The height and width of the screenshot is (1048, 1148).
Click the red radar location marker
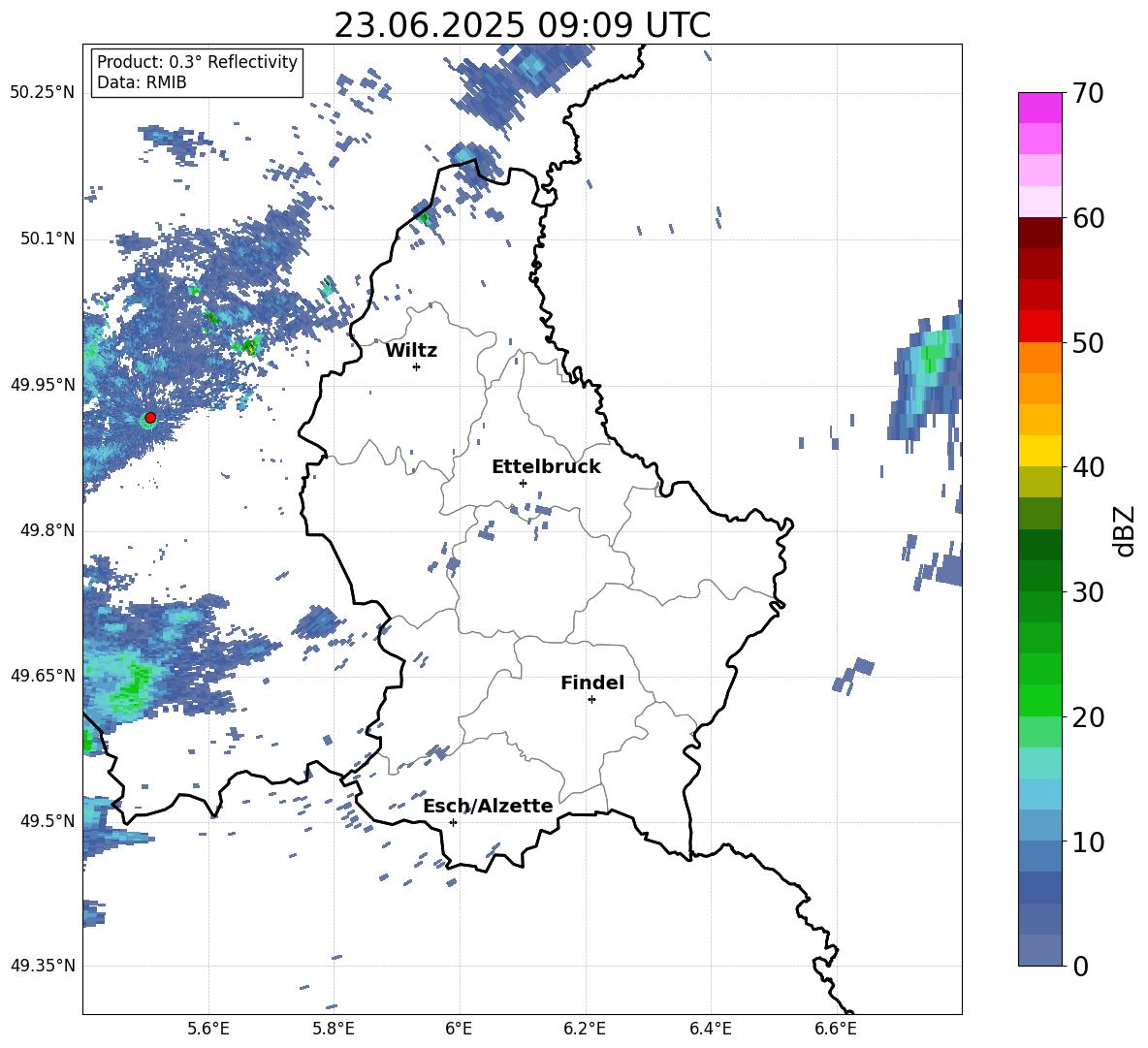click(x=150, y=418)
